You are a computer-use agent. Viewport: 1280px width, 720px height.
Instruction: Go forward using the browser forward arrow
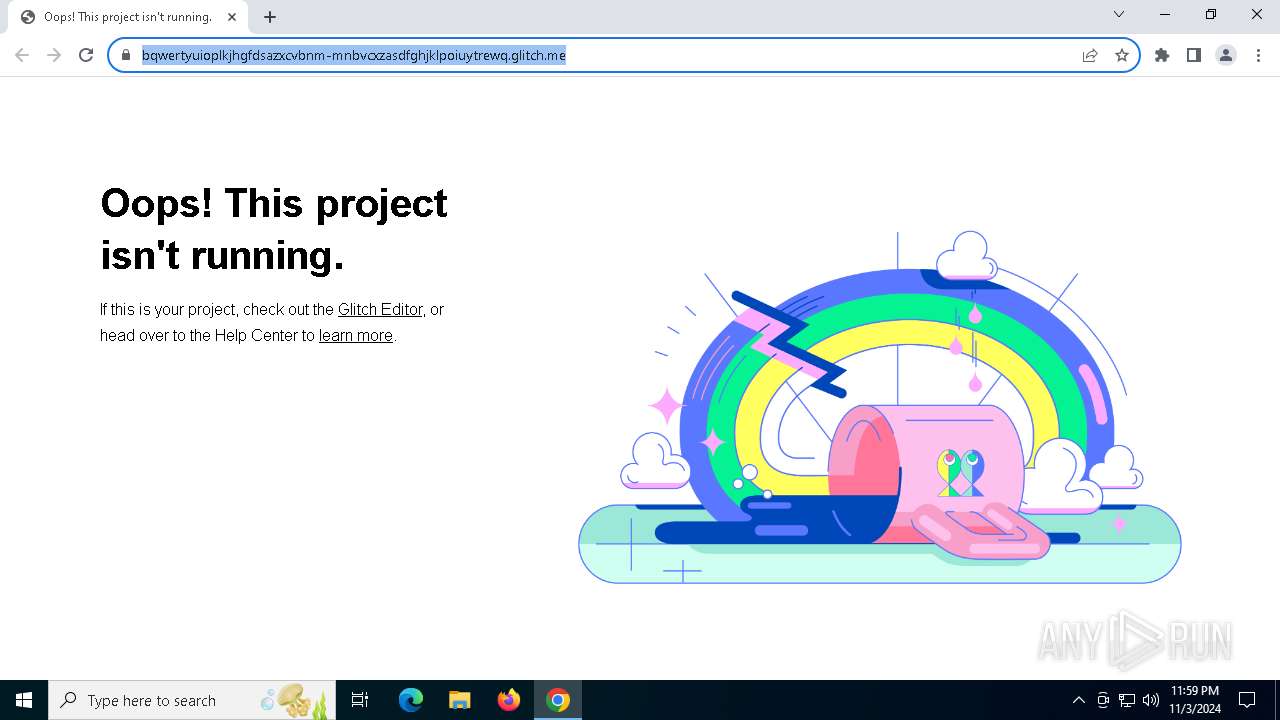pos(54,55)
